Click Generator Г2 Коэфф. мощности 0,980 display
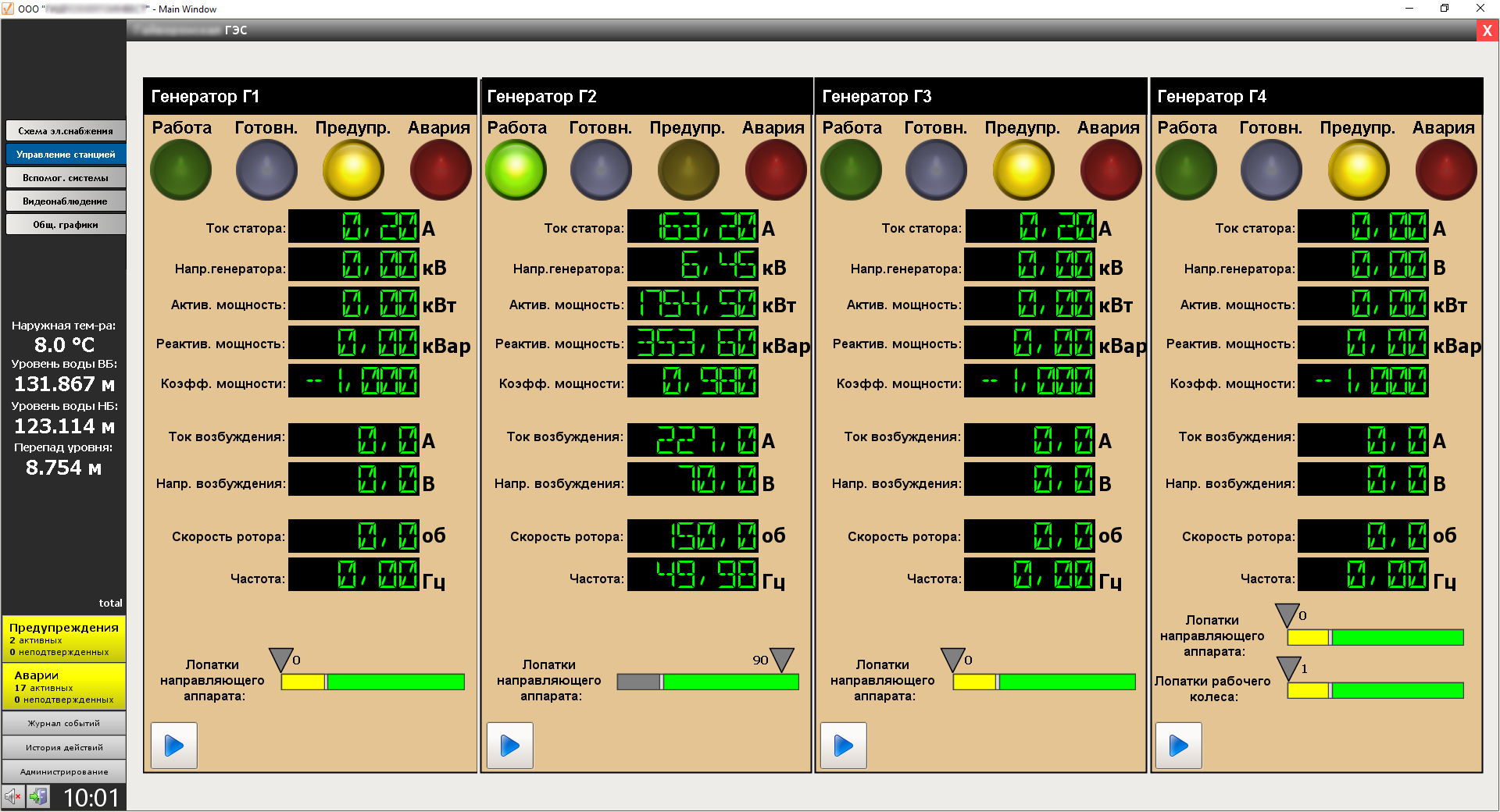This screenshot has width=1500, height=812. [x=693, y=381]
